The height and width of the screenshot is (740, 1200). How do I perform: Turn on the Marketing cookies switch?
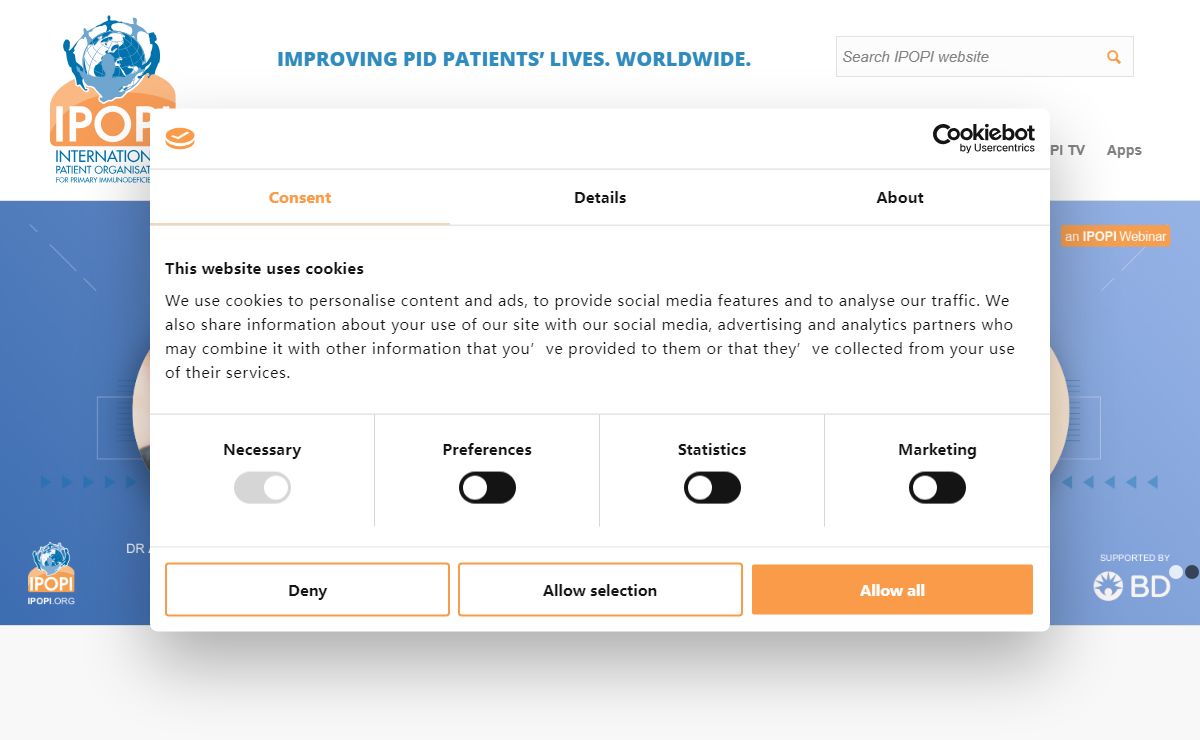937,488
